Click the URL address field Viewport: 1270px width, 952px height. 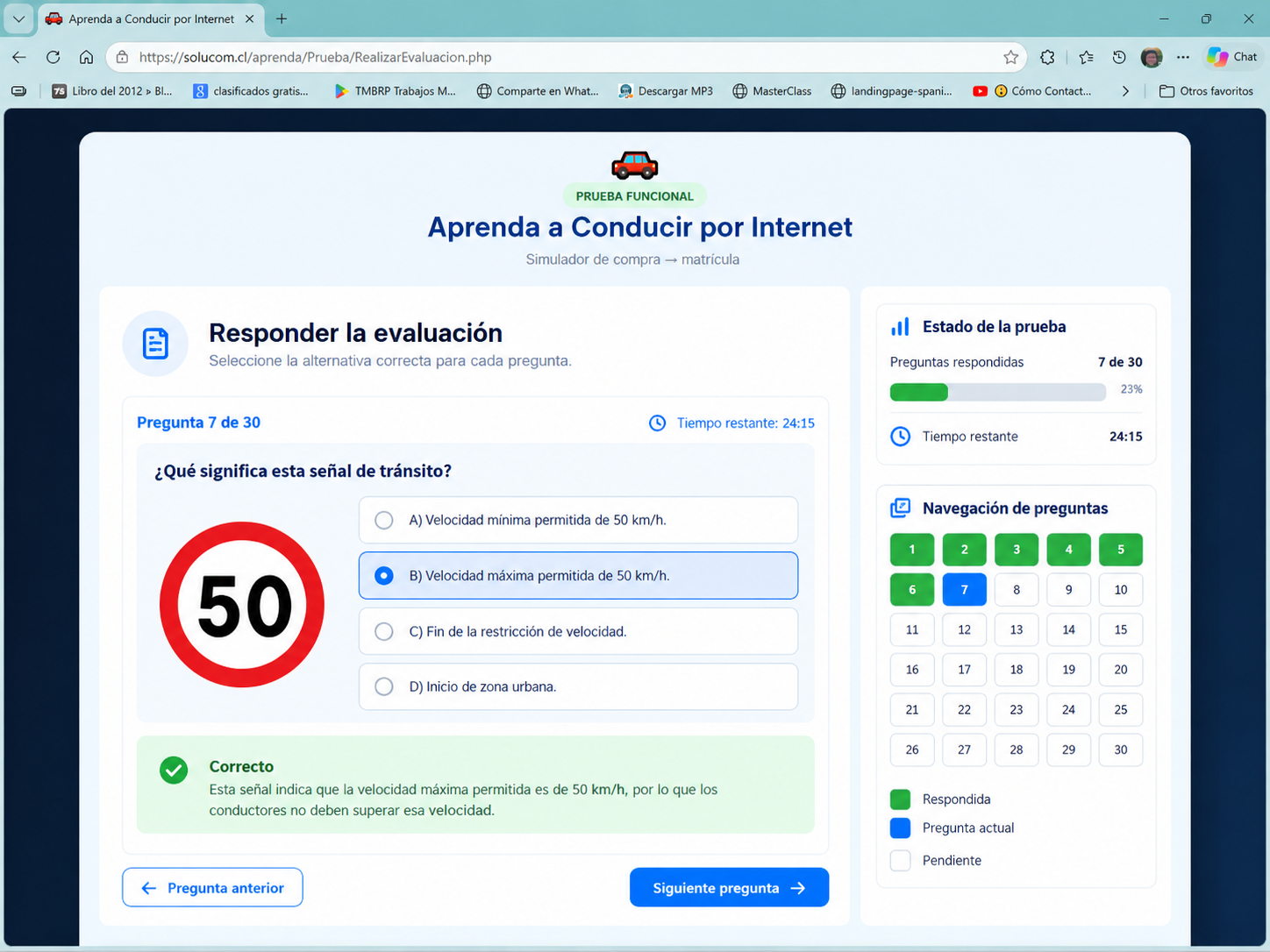coord(566,57)
